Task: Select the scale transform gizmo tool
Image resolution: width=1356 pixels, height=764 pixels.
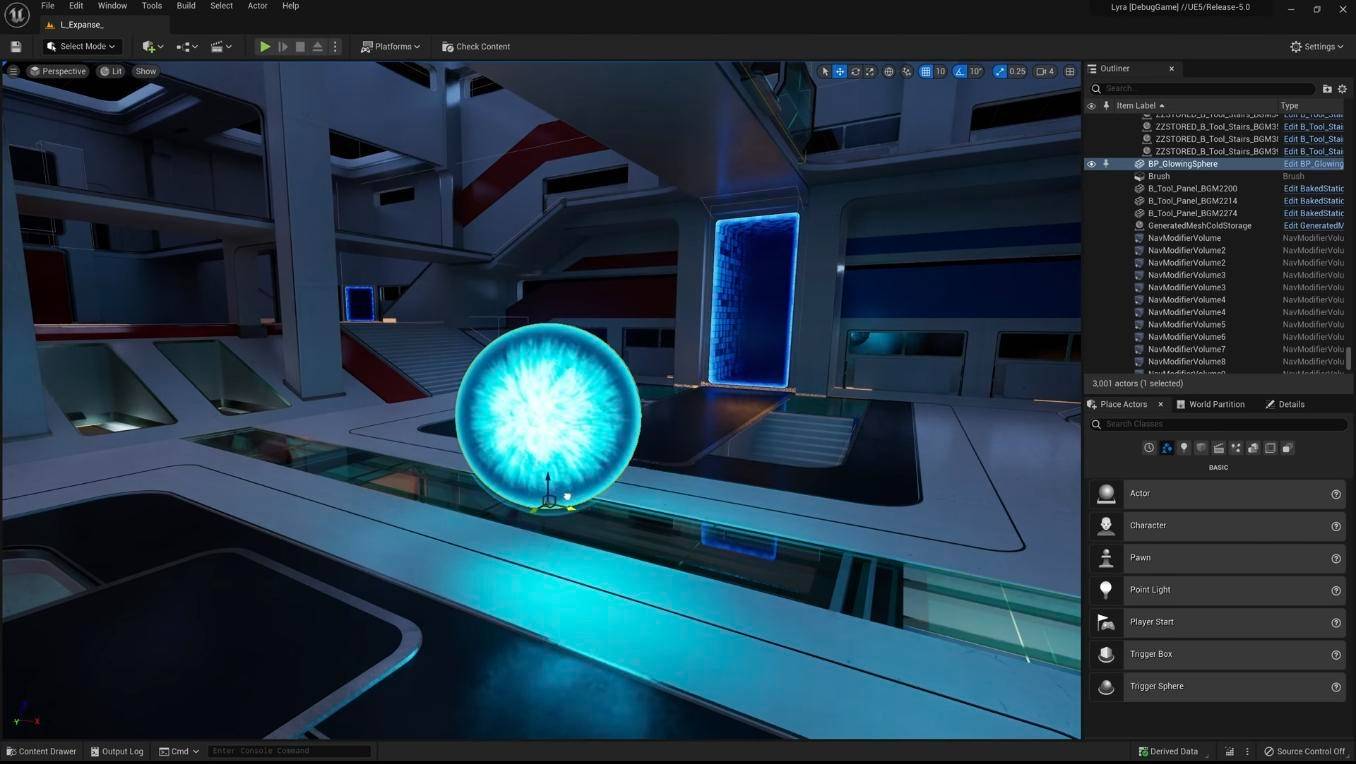Action: click(870, 72)
